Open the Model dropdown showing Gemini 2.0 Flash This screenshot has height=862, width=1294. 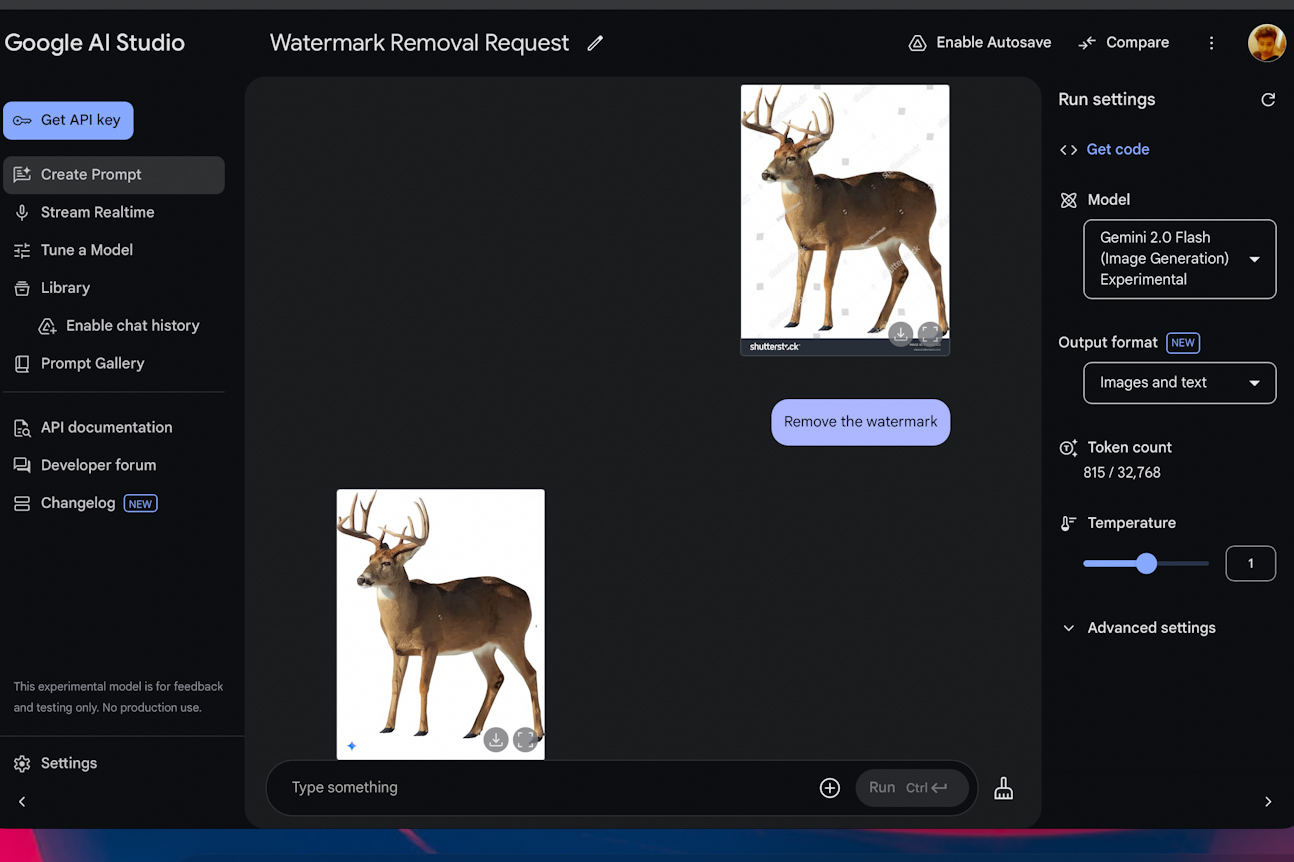pos(1179,259)
